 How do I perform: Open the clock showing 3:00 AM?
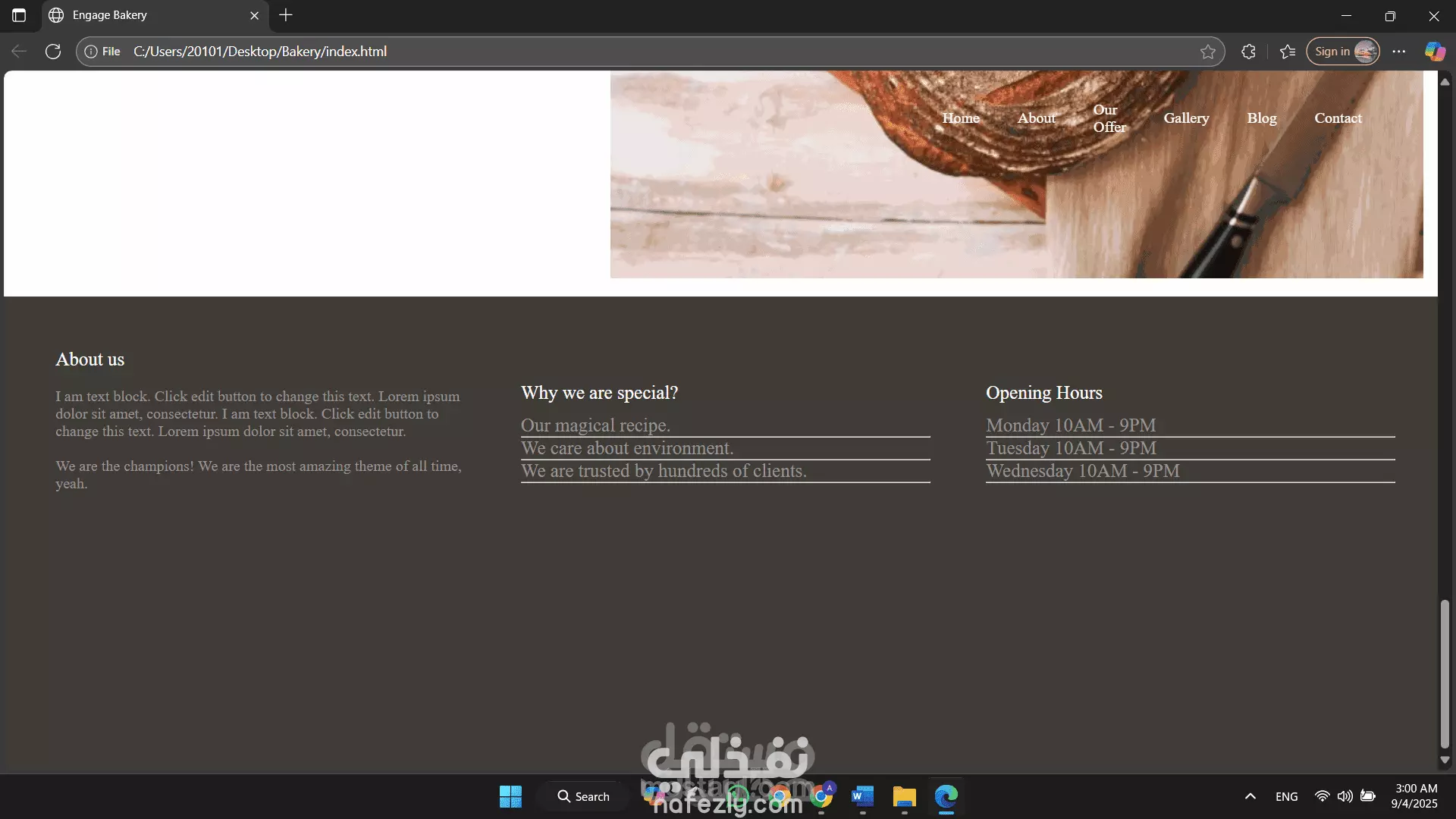pos(1415,796)
